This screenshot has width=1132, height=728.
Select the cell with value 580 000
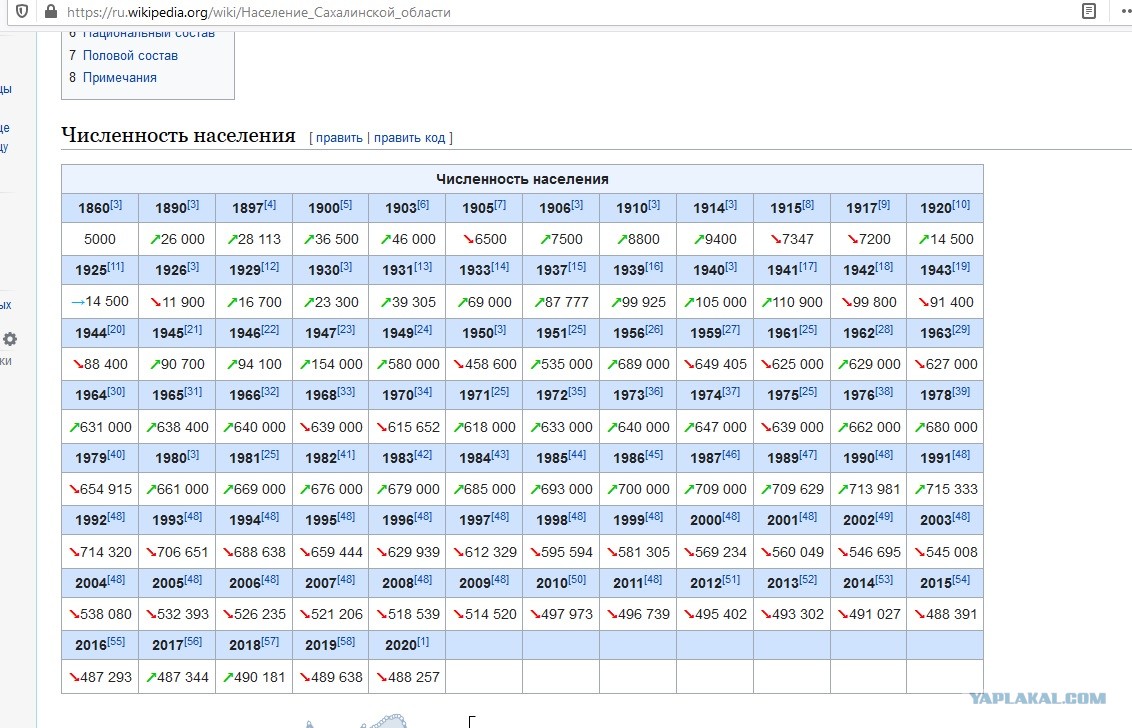click(407, 364)
